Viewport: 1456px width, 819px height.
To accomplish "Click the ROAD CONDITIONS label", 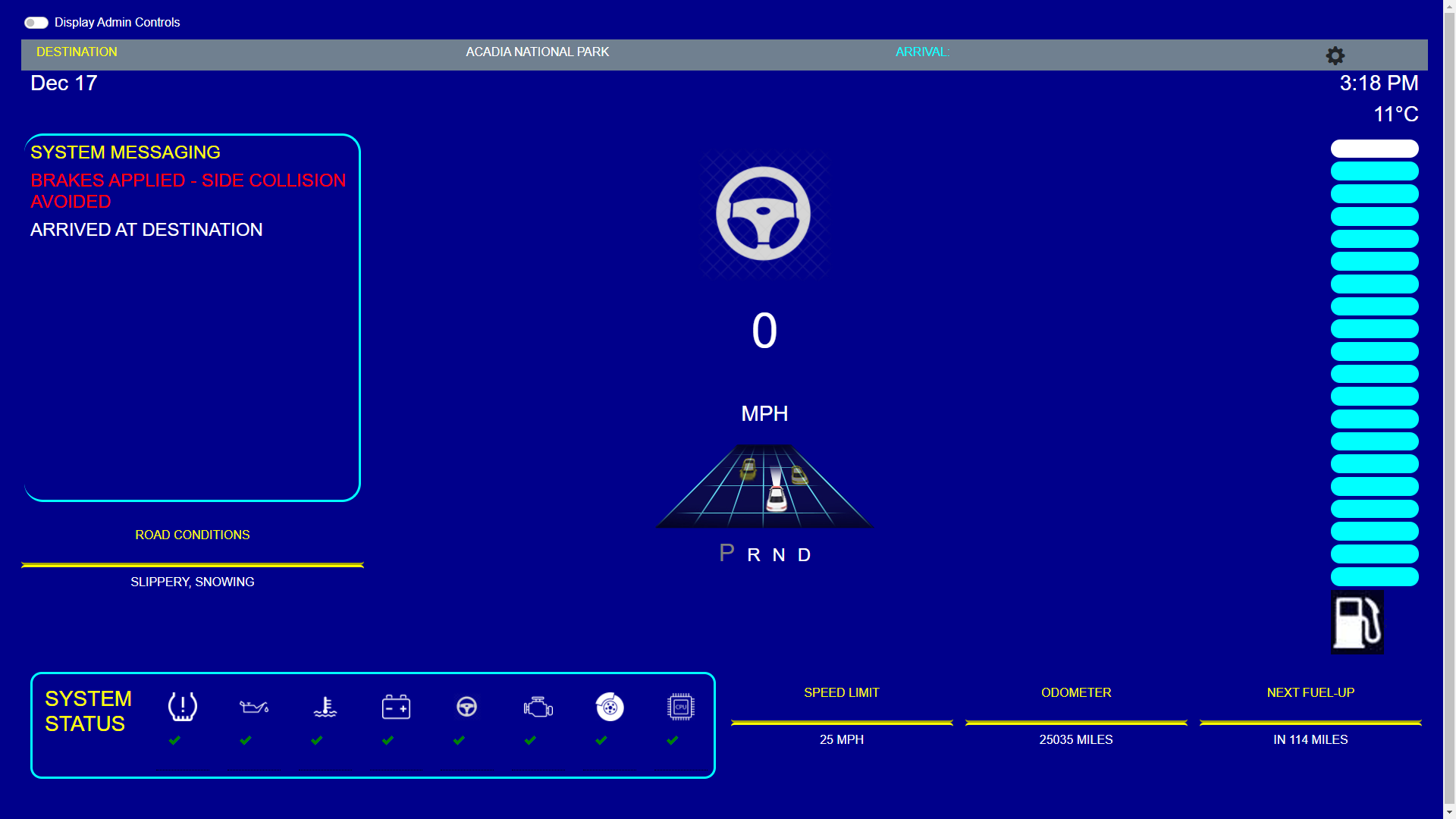I will click(193, 535).
